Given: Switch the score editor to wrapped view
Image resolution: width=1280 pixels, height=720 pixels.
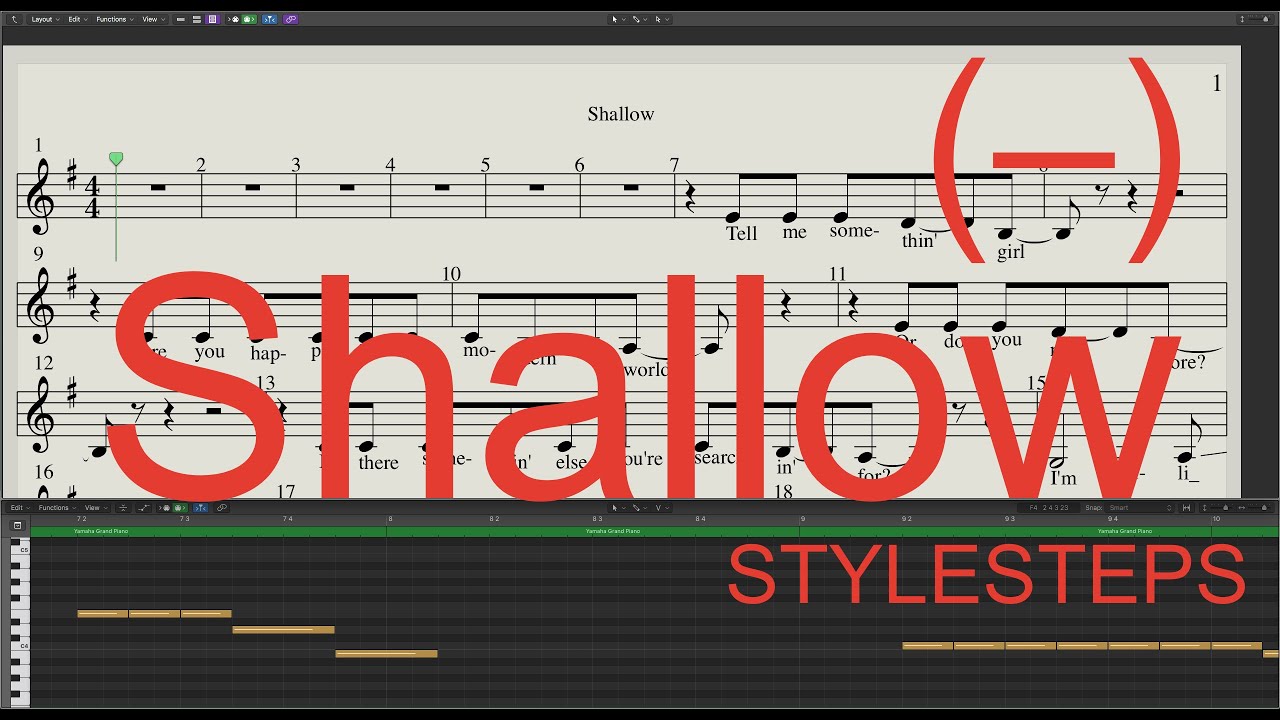Looking at the screenshot, I should pyautogui.click(x=197, y=19).
